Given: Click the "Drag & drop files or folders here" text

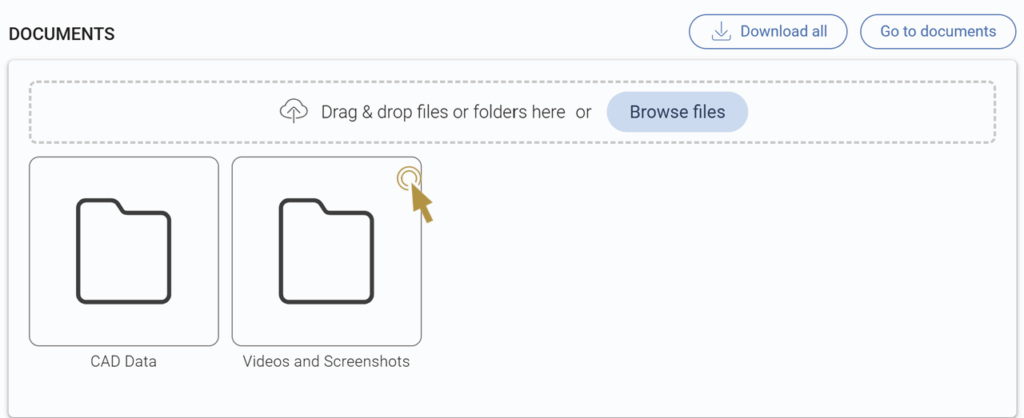Looking at the screenshot, I should [443, 112].
